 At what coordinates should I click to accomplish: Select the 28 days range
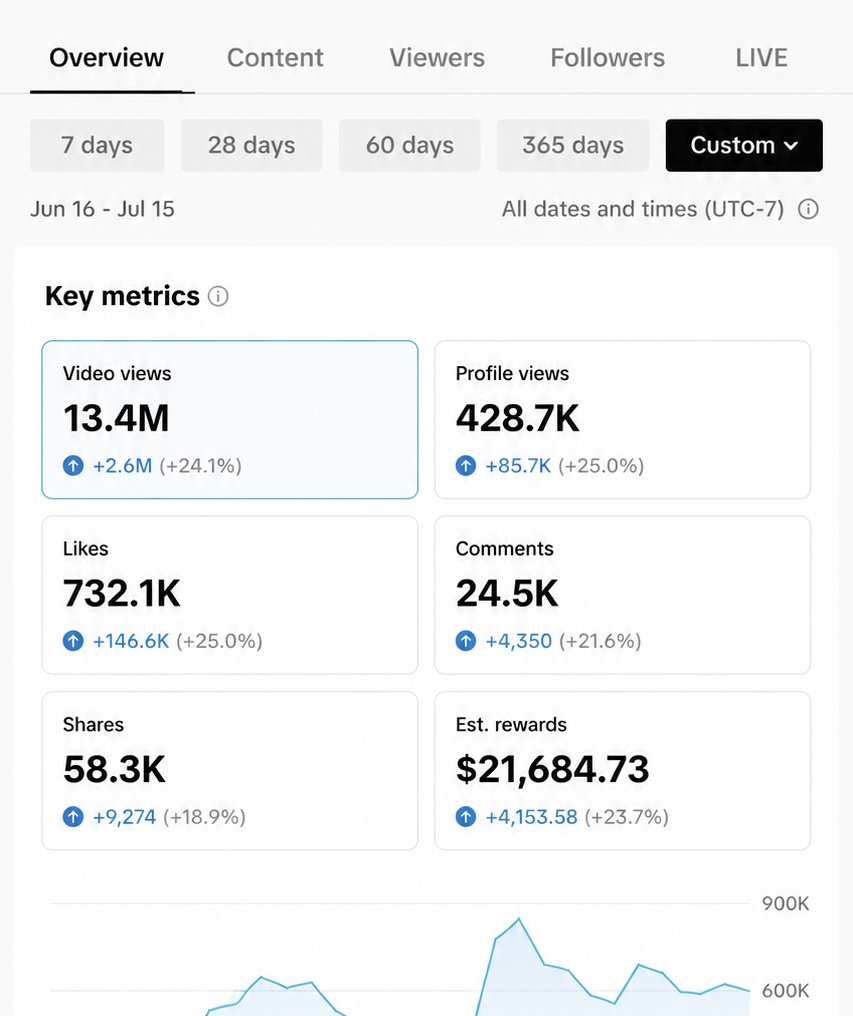click(251, 145)
